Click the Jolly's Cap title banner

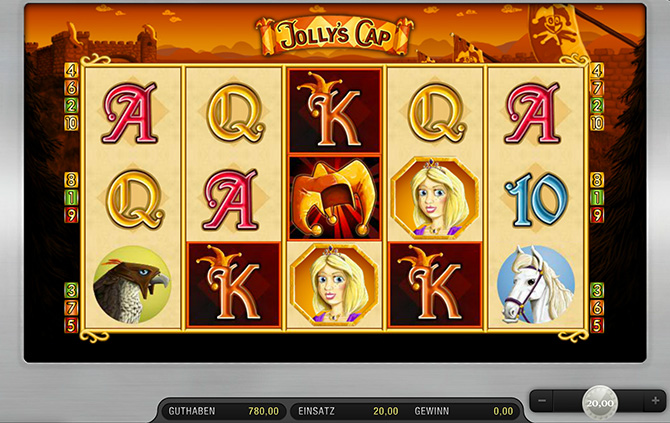tap(335, 35)
